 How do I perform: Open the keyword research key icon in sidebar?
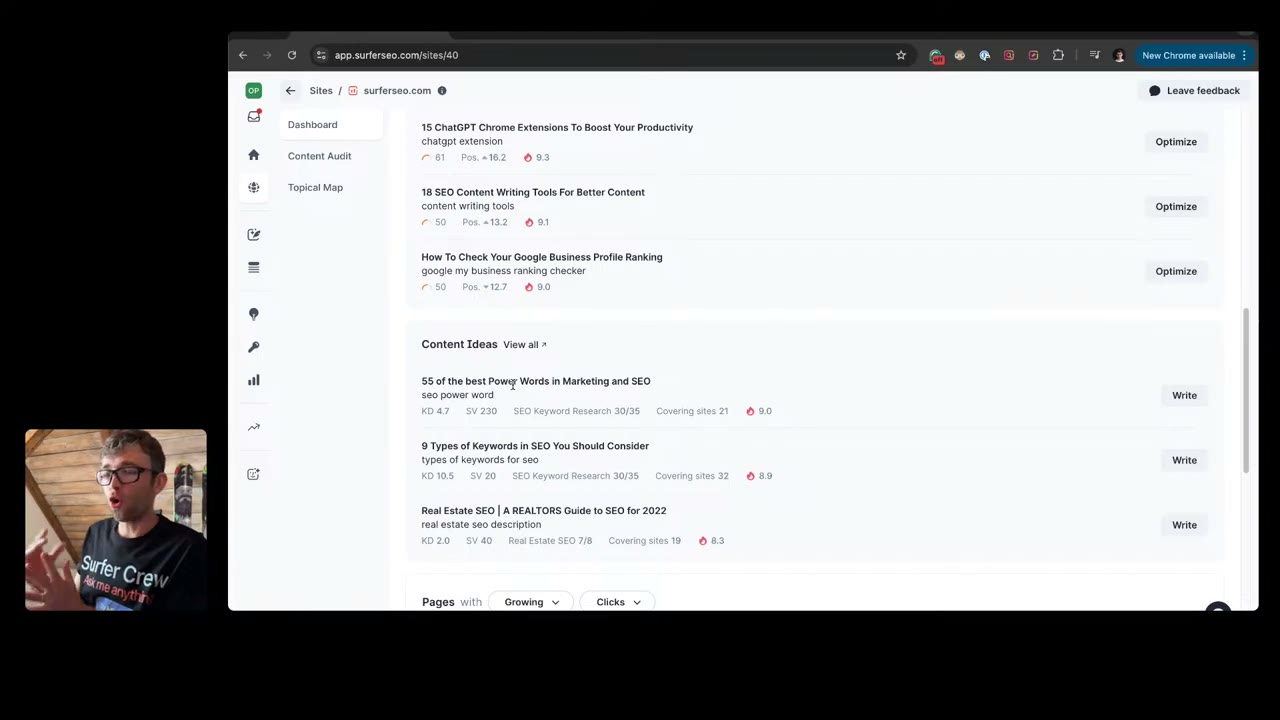coord(254,347)
